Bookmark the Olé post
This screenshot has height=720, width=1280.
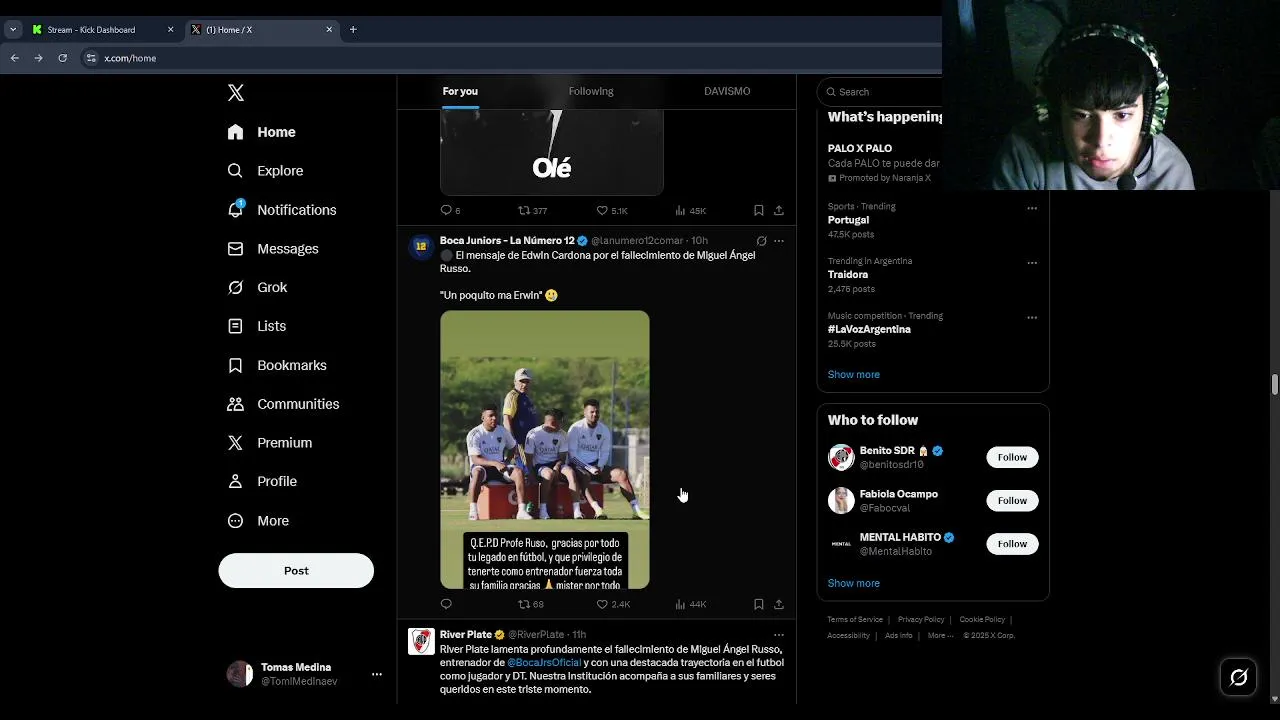[x=759, y=211]
